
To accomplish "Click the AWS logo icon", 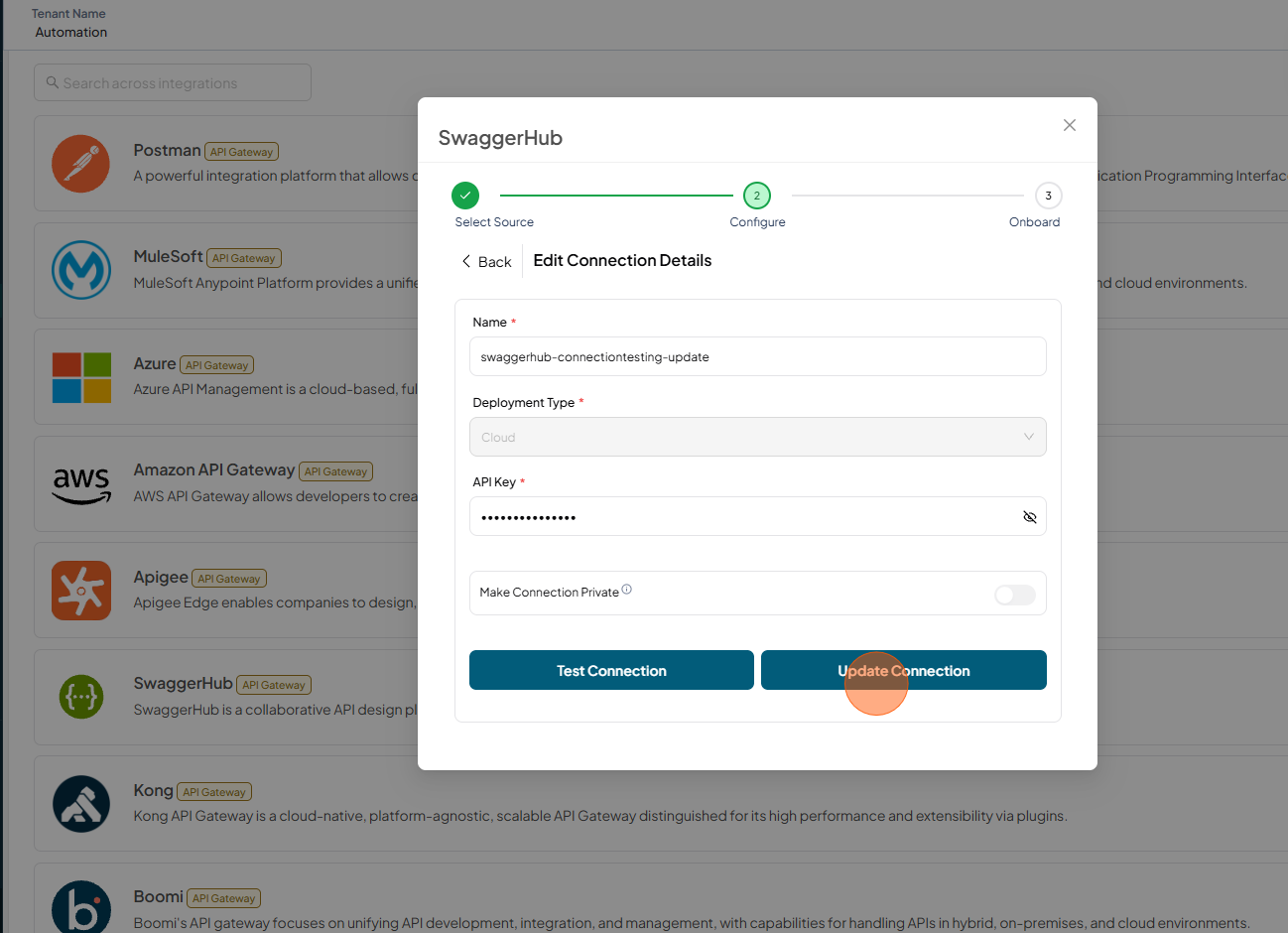I will click(81, 484).
